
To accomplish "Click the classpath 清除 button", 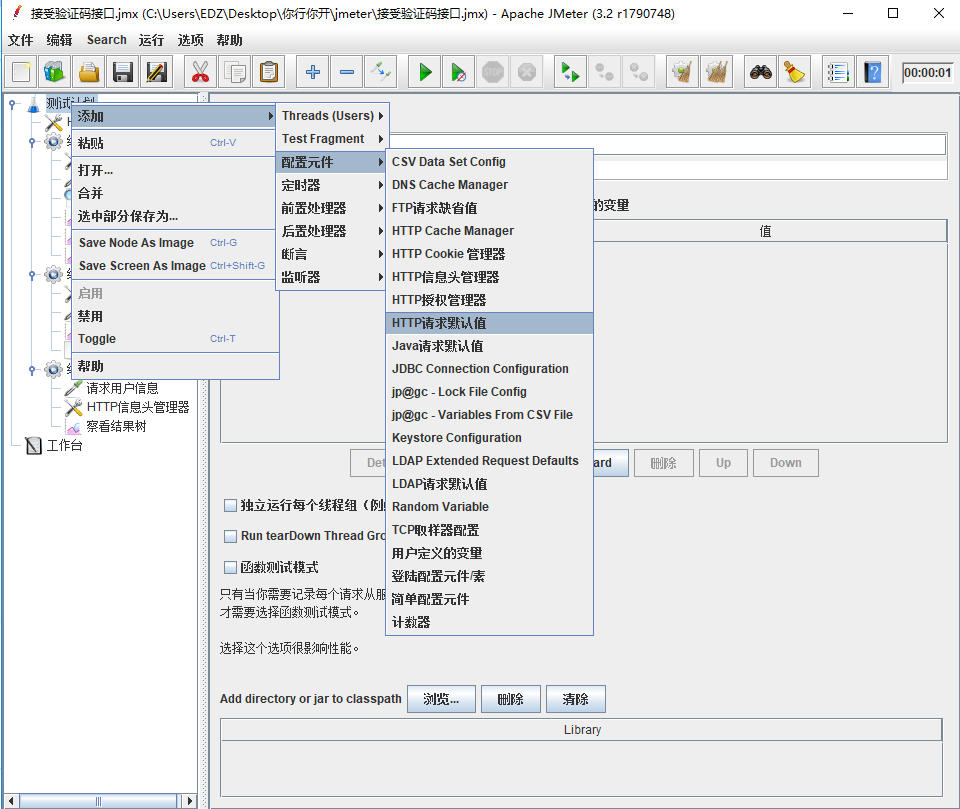I will point(576,699).
